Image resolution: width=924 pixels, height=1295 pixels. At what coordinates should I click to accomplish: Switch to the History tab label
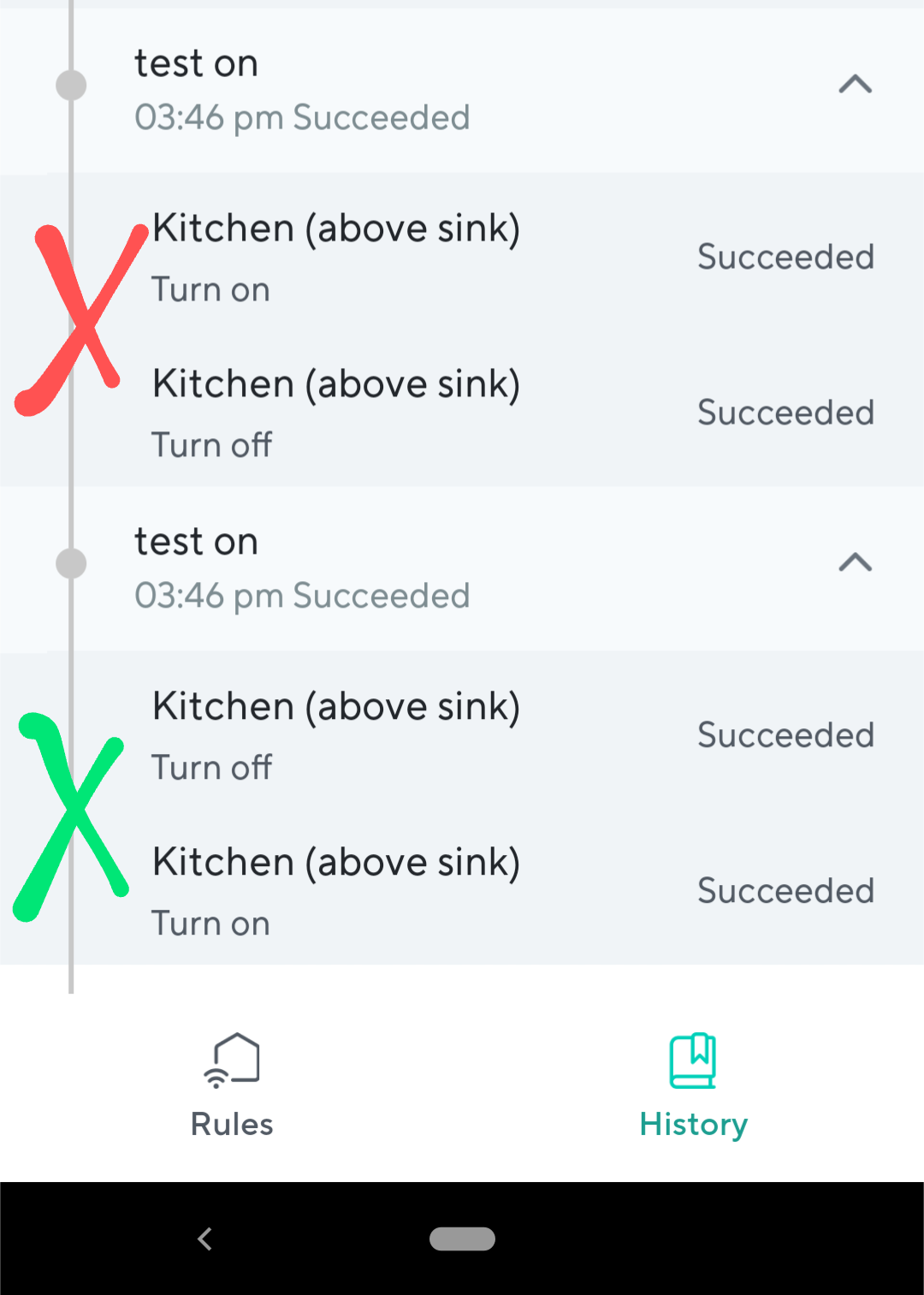click(x=694, y=1125)
